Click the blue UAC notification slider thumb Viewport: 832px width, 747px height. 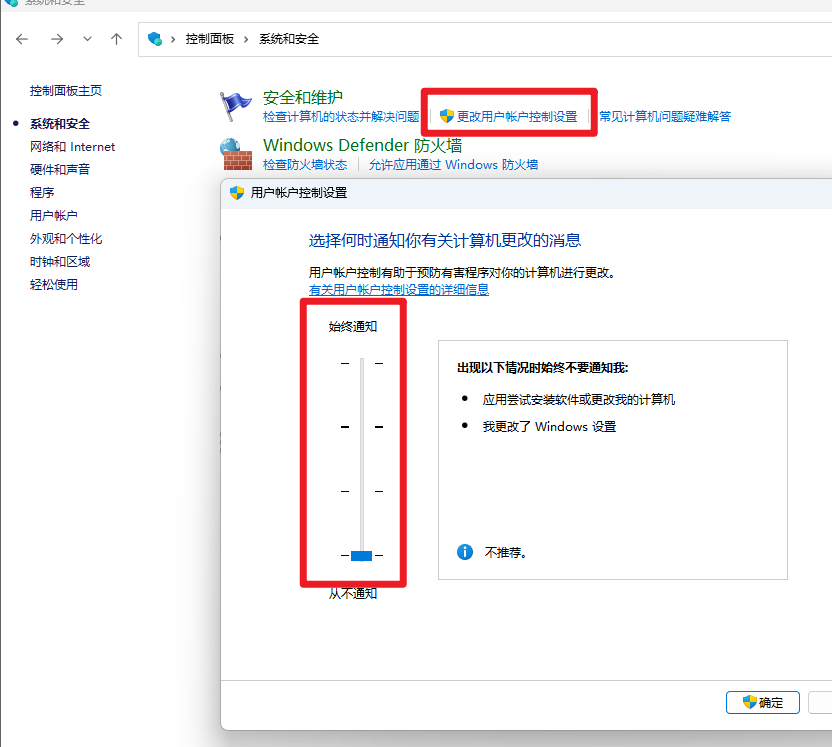[x=361, y=556]
